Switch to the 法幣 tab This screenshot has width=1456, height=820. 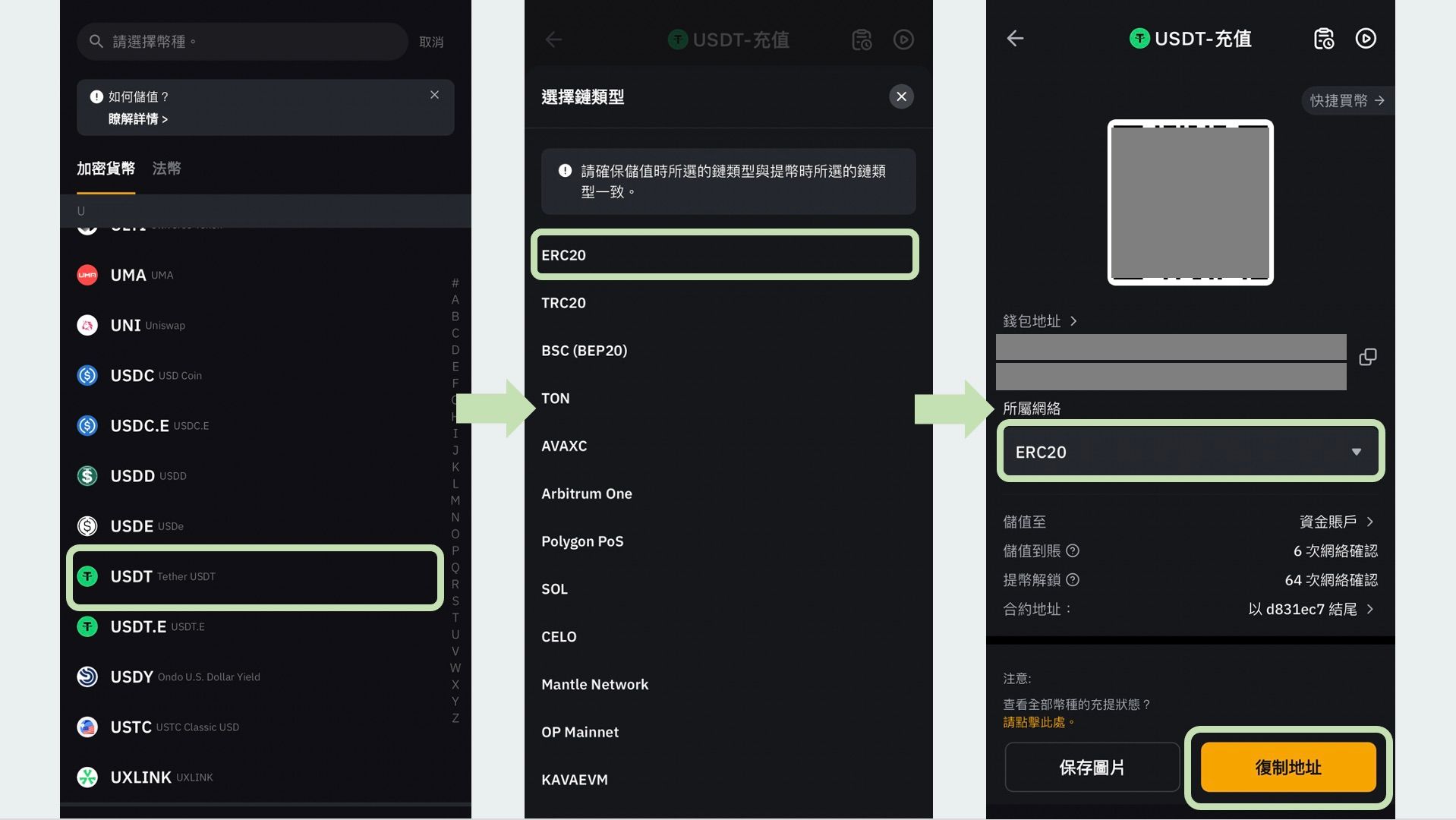[x=165, y=169]
